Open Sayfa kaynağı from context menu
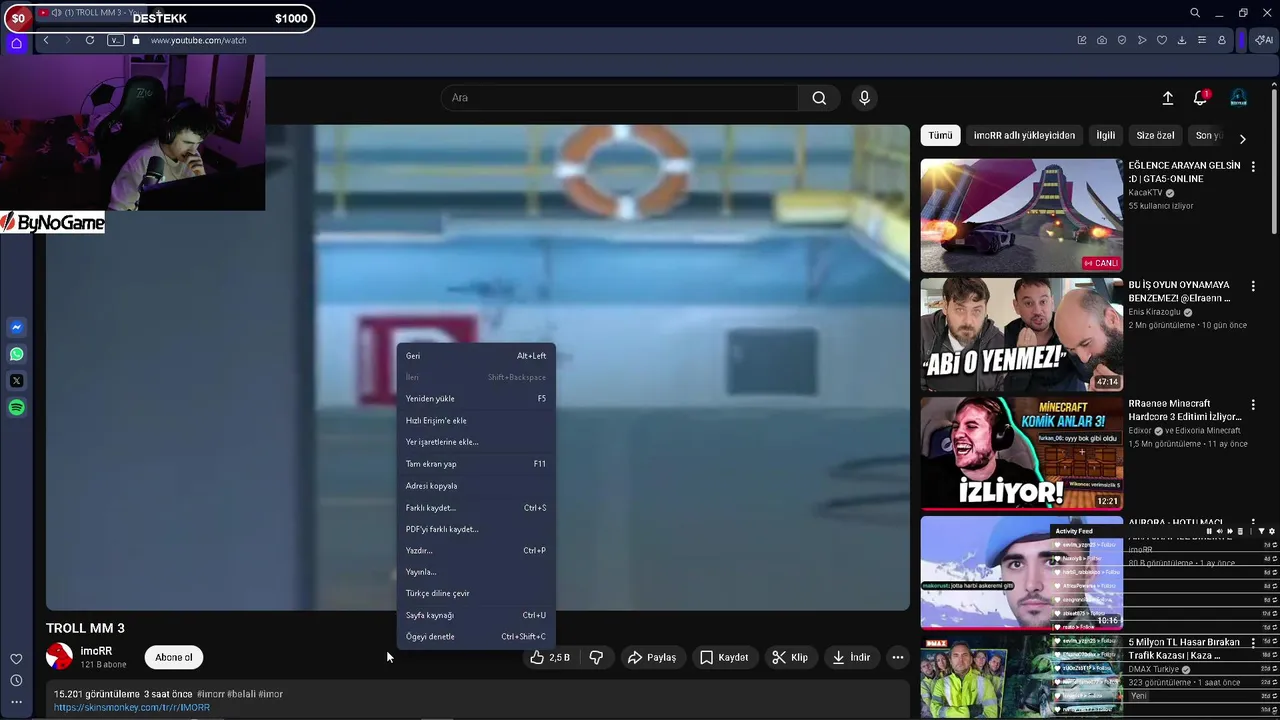The image size is (1280, 720). [x=476, y=615]
